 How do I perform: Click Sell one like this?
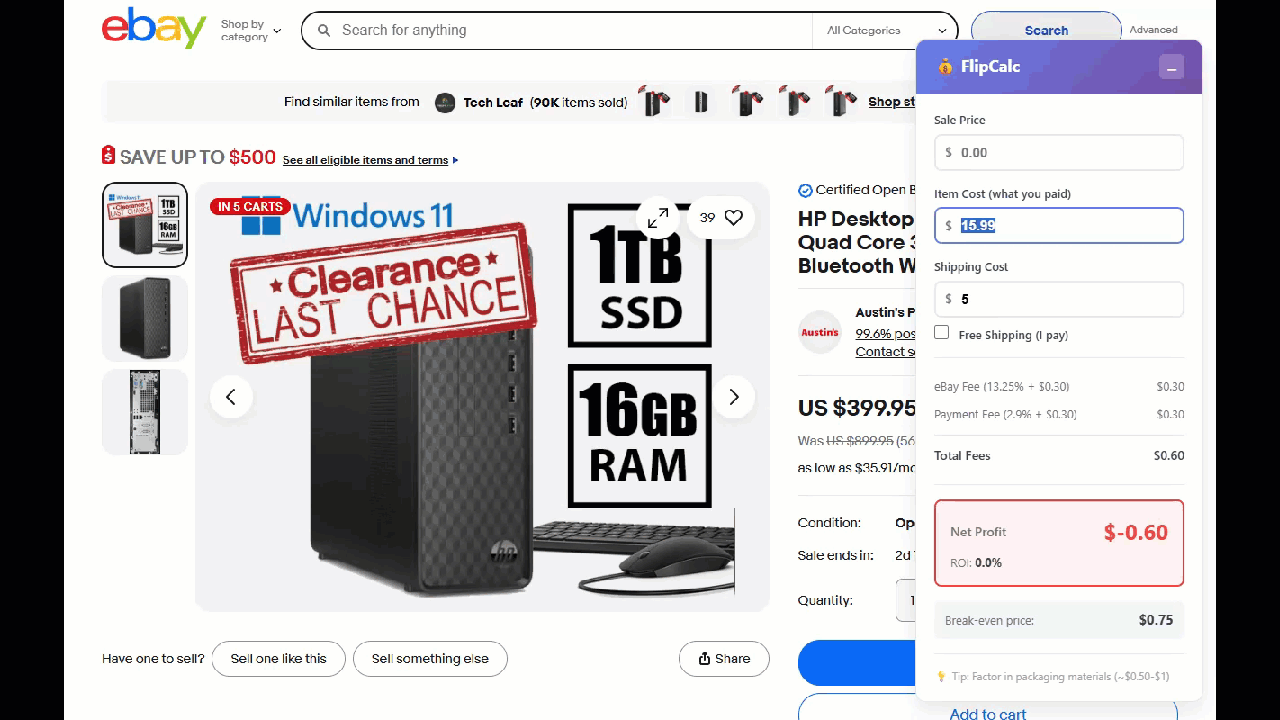point(278,659)
